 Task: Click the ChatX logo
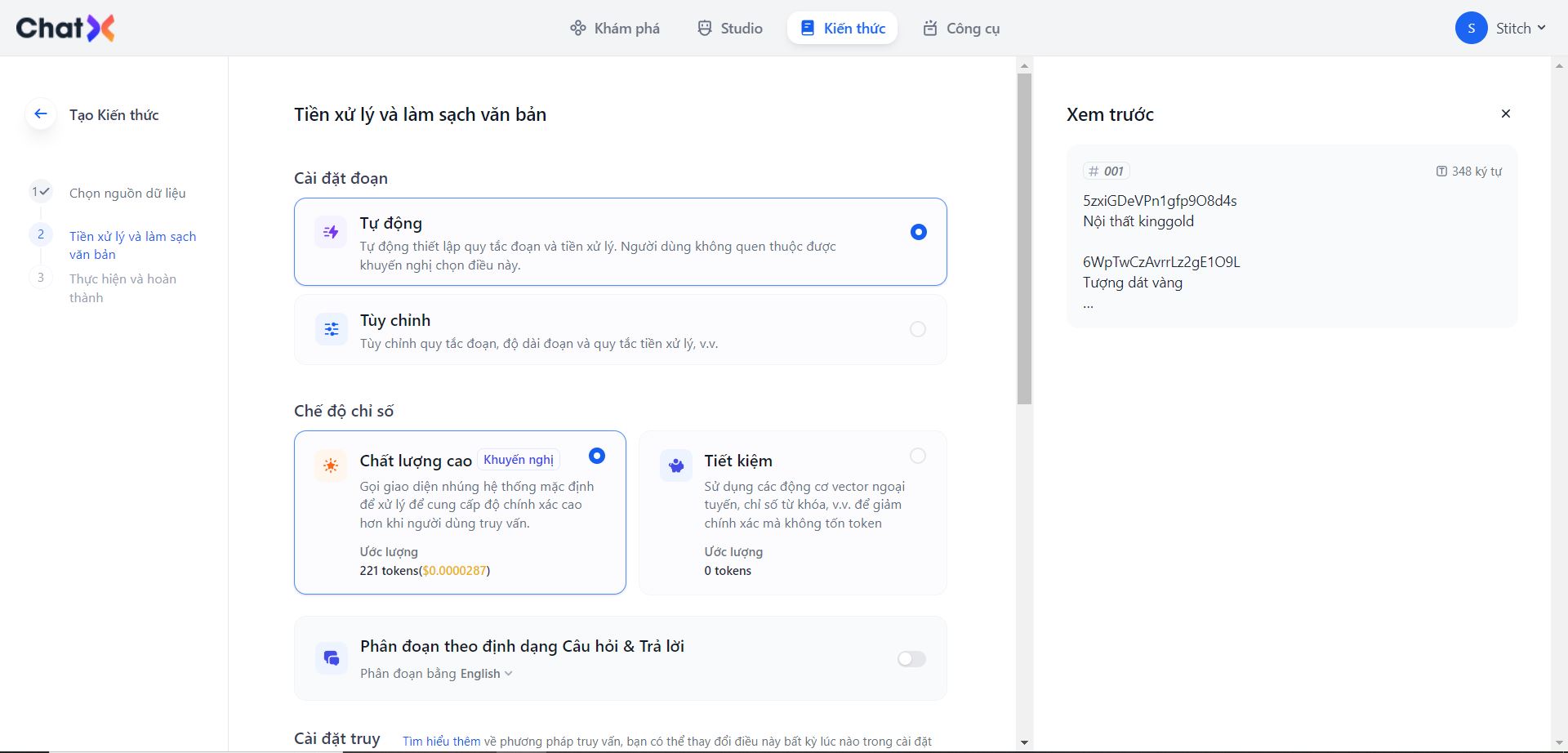(x=65, y=28)
